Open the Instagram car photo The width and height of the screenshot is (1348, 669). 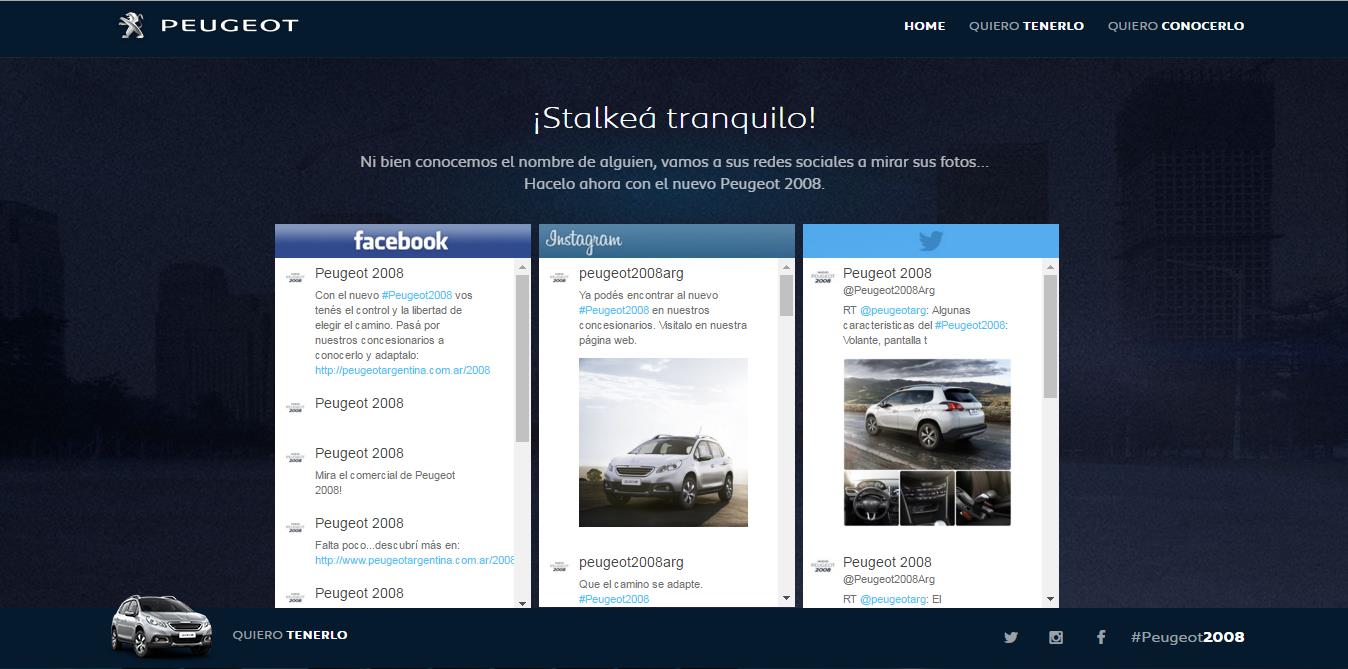(663, 442)
